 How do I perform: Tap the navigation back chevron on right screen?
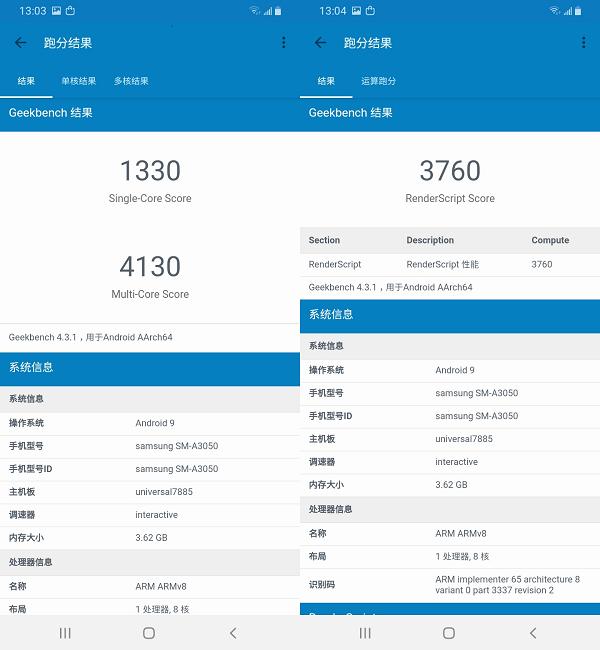[533, 633]
